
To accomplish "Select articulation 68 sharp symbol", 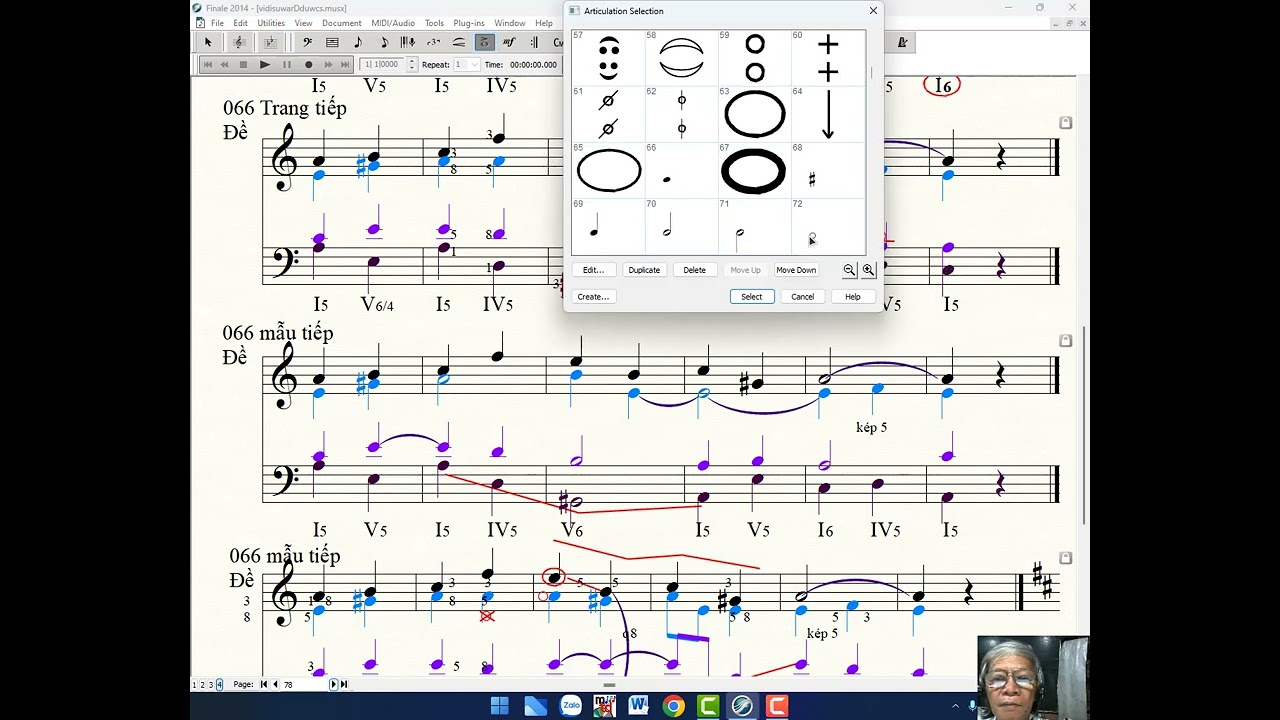I will click(827, 170).
